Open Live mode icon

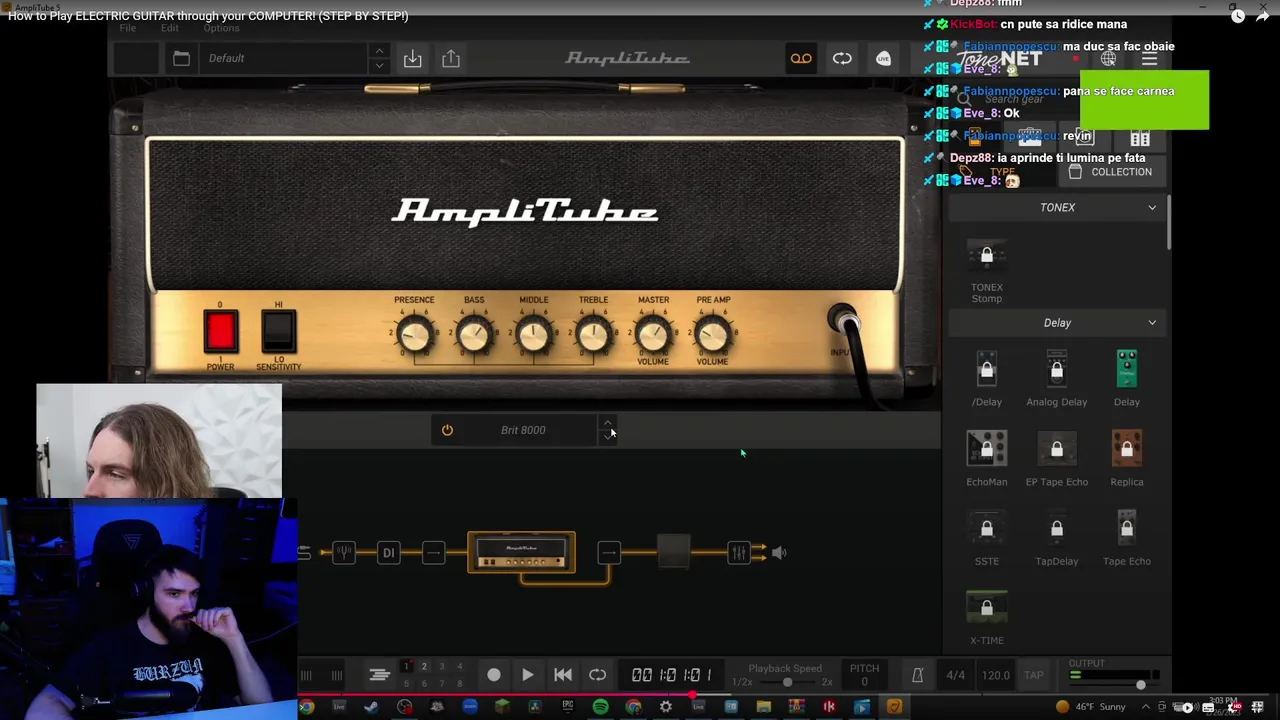point(883,59)
